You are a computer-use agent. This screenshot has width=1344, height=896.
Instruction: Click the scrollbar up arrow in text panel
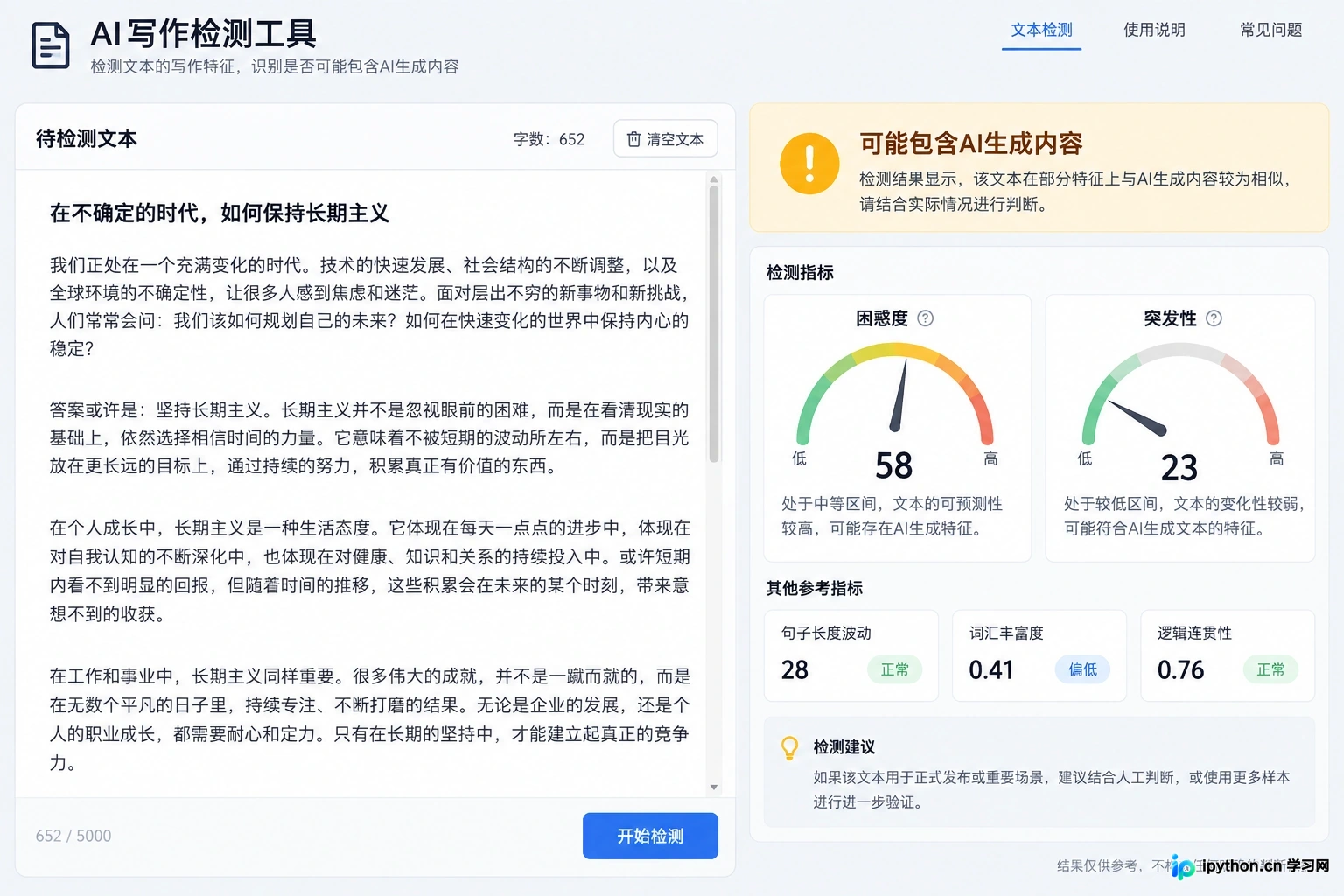point(714,179)
